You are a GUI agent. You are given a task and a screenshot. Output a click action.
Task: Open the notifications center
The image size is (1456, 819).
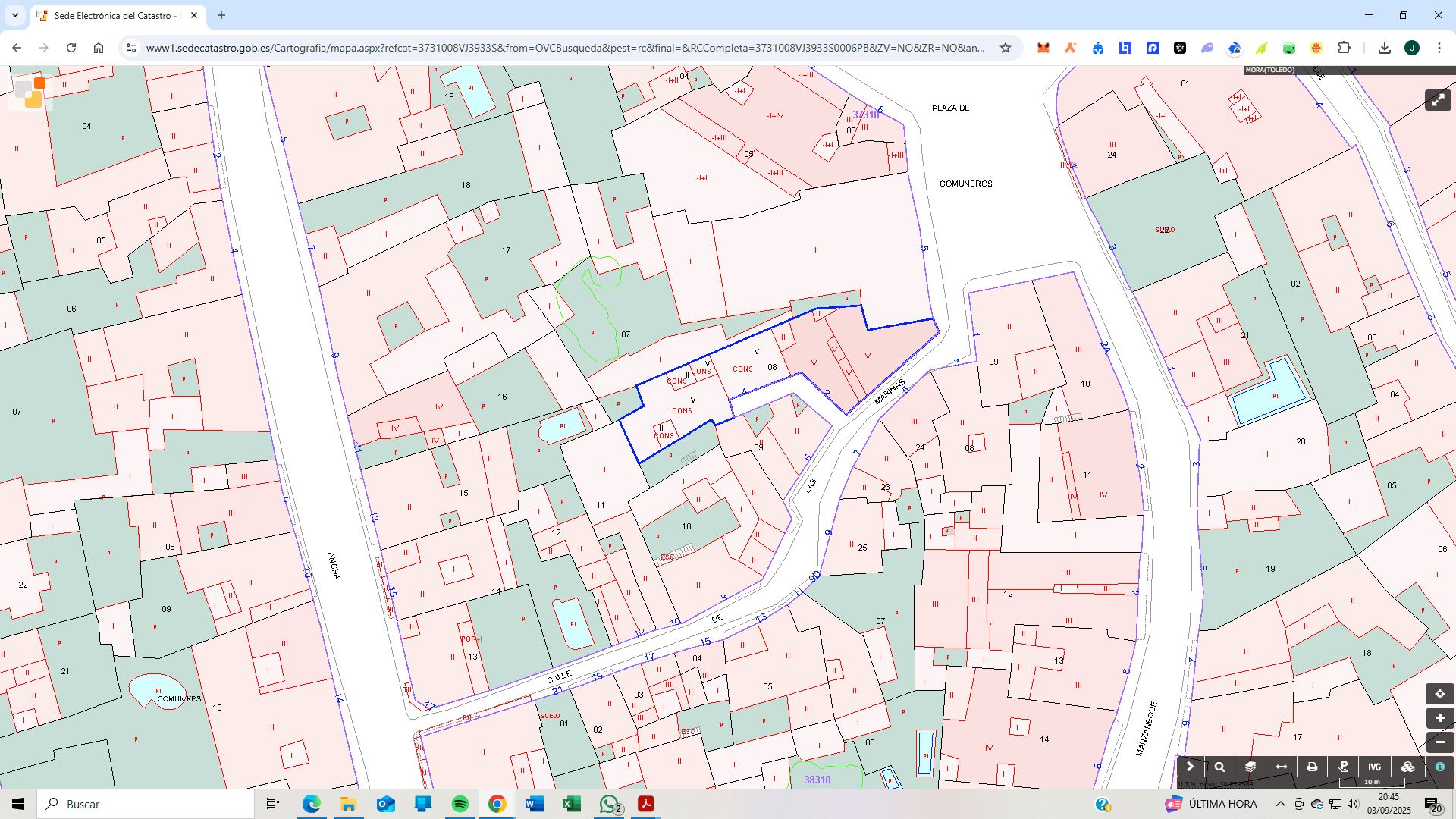(1433, 804)
